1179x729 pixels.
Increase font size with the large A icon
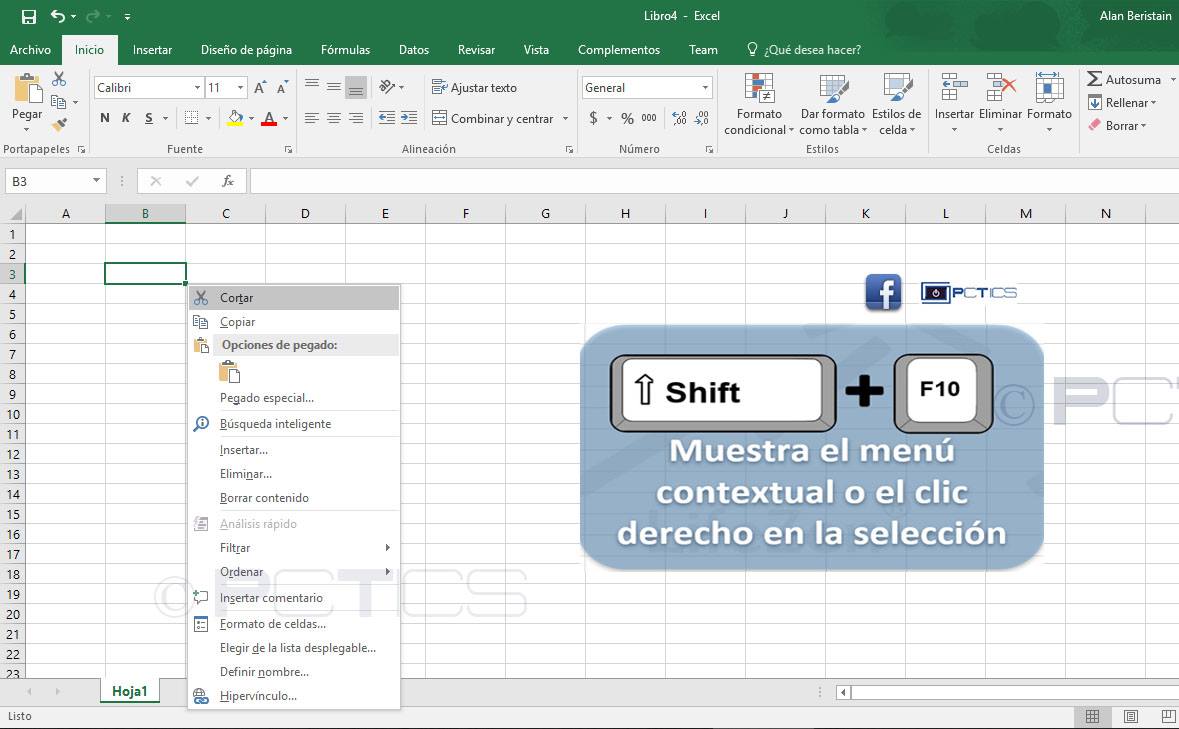[x=260, y=88]
